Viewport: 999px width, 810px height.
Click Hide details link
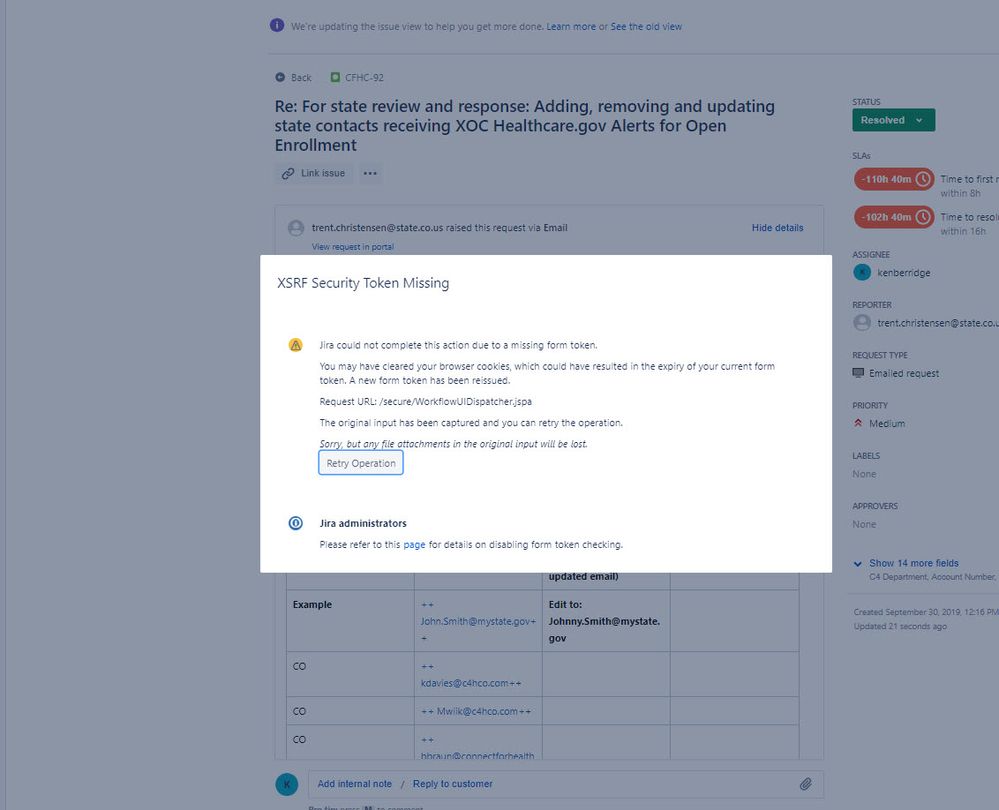(x=777, y=228)
